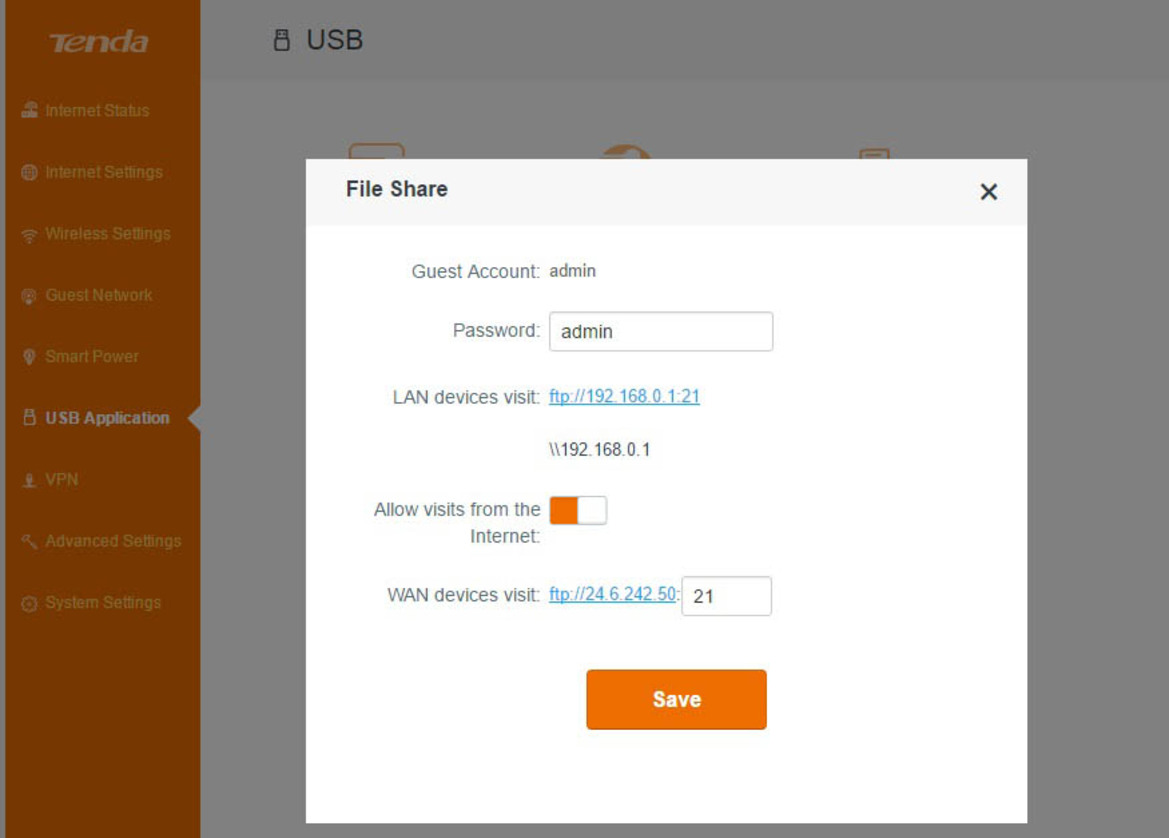The height and width of the screenshot is (838, 1169).
Task: Open Guest Network menu item
Action: click(98, 295)
